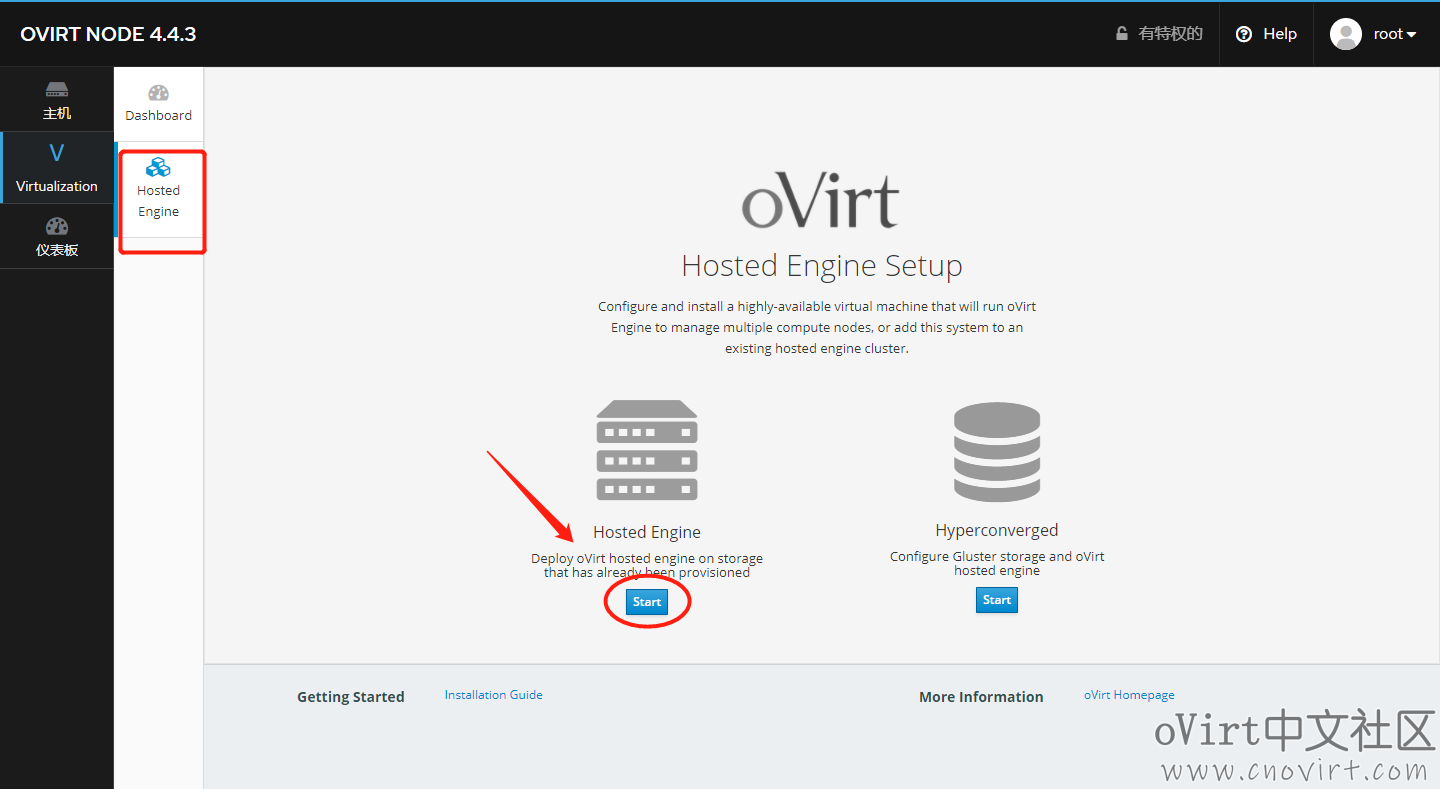This screenshot has width=1440, height=789.
Task: Click the Hosted Engine server rack graphic
Action: [647, 450]
